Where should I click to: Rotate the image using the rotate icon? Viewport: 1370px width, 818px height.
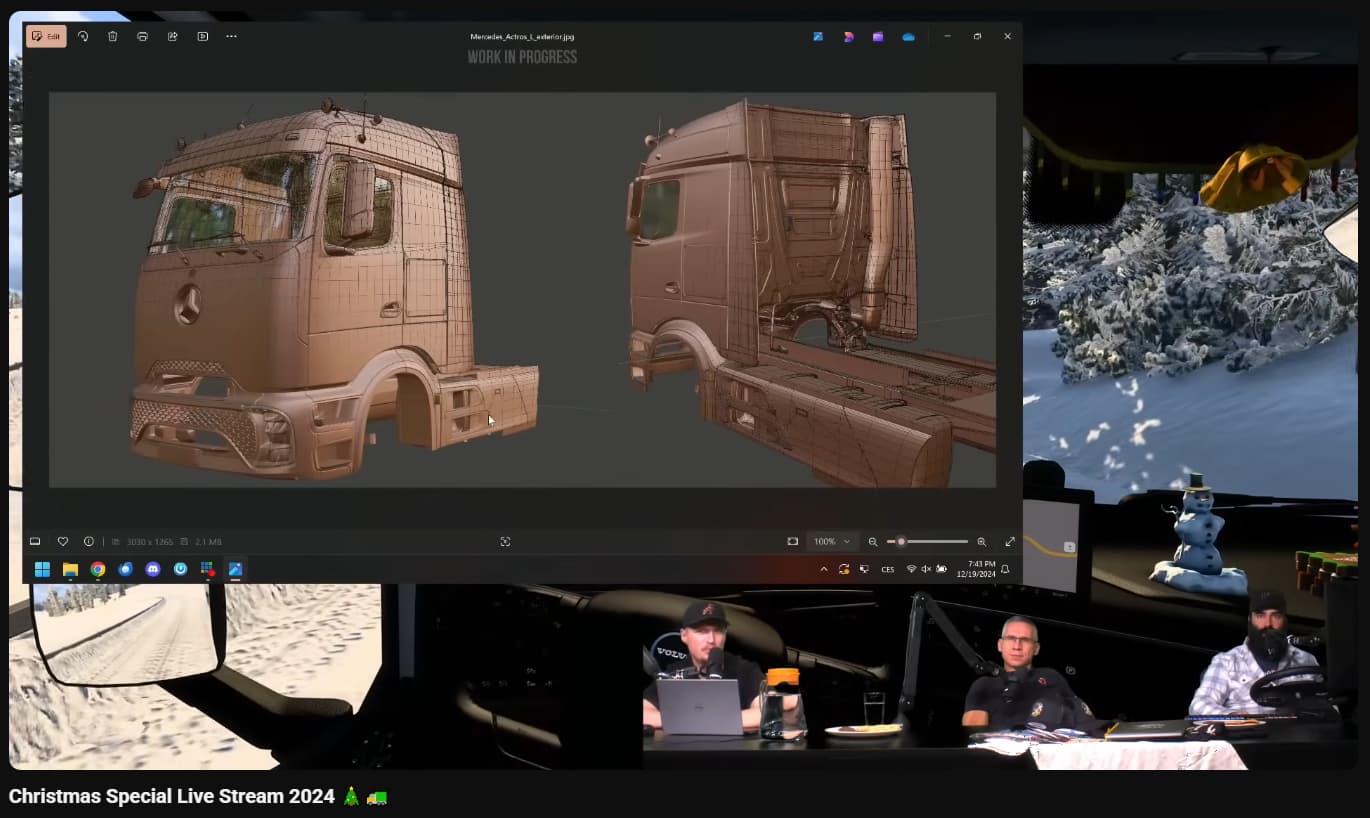(x=83, y=36)
